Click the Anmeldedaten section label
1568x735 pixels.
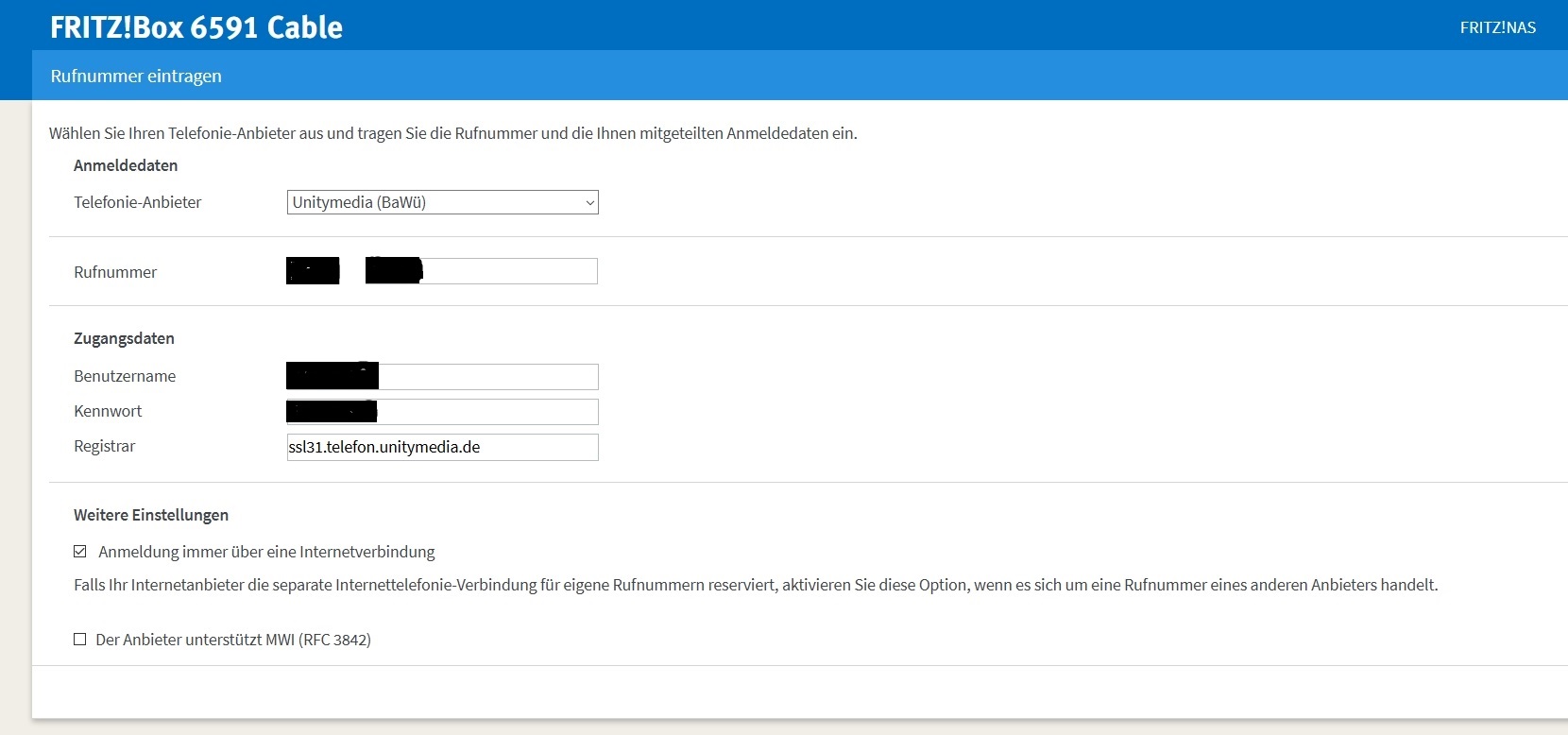126,165
